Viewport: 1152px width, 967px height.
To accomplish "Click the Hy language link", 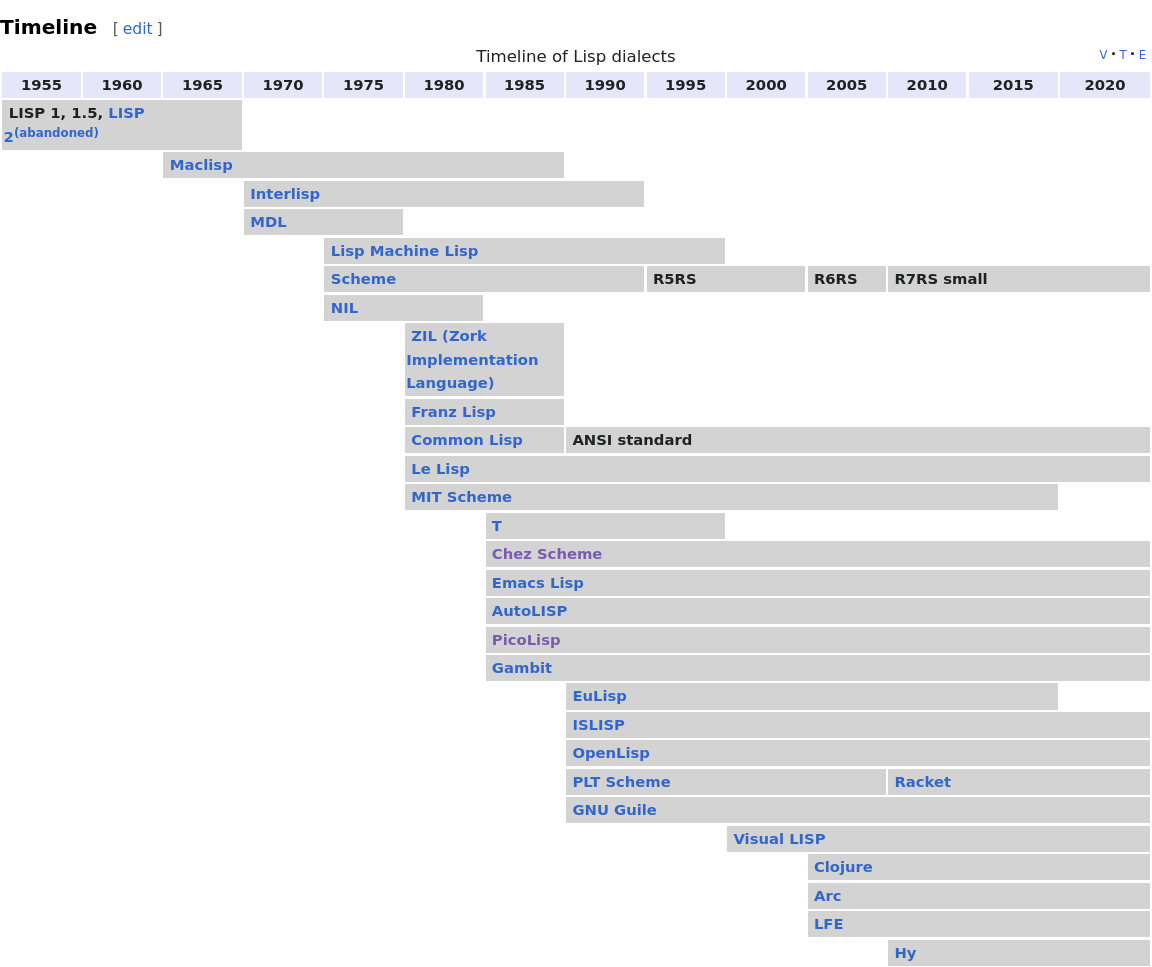I will (905, 953).
